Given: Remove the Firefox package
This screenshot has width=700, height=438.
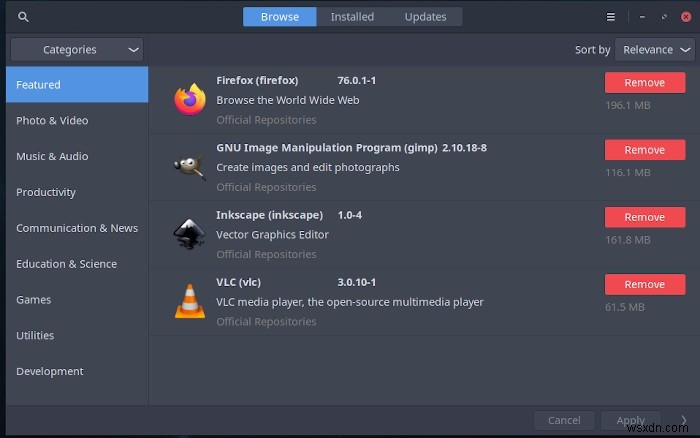Looking at the screenshot, I should (x=645, y=83).
